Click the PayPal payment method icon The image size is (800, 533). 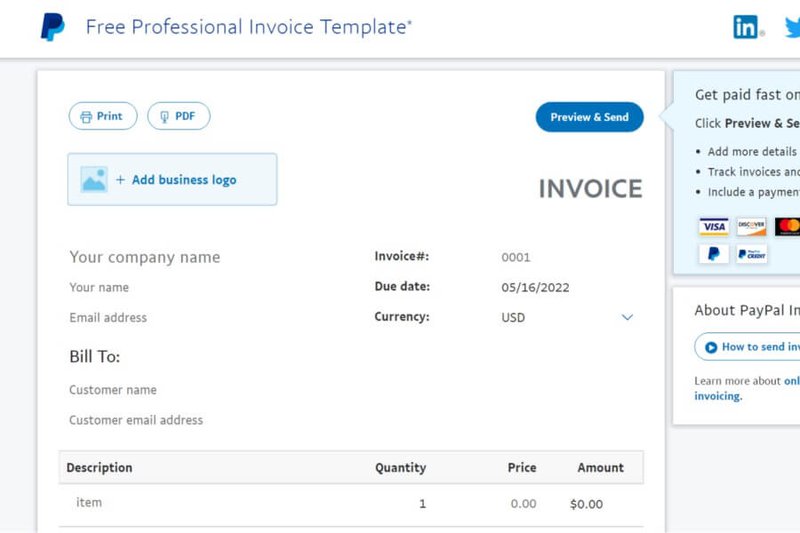(713, 254)
